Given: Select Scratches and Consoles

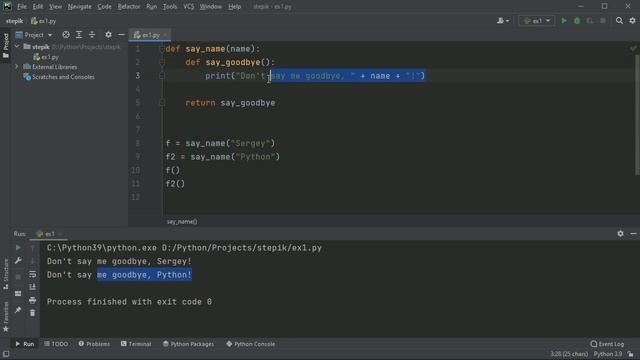Looking at the screenshot, I should pos(59,77).
